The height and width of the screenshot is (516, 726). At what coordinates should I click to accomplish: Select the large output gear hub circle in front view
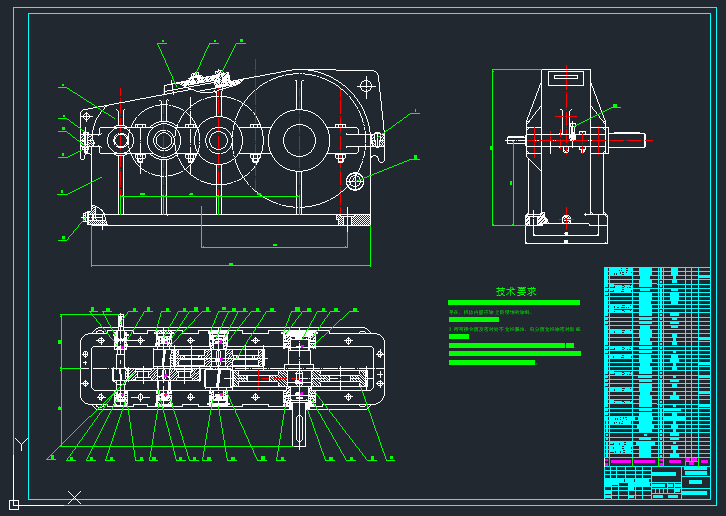coord(299,140)
